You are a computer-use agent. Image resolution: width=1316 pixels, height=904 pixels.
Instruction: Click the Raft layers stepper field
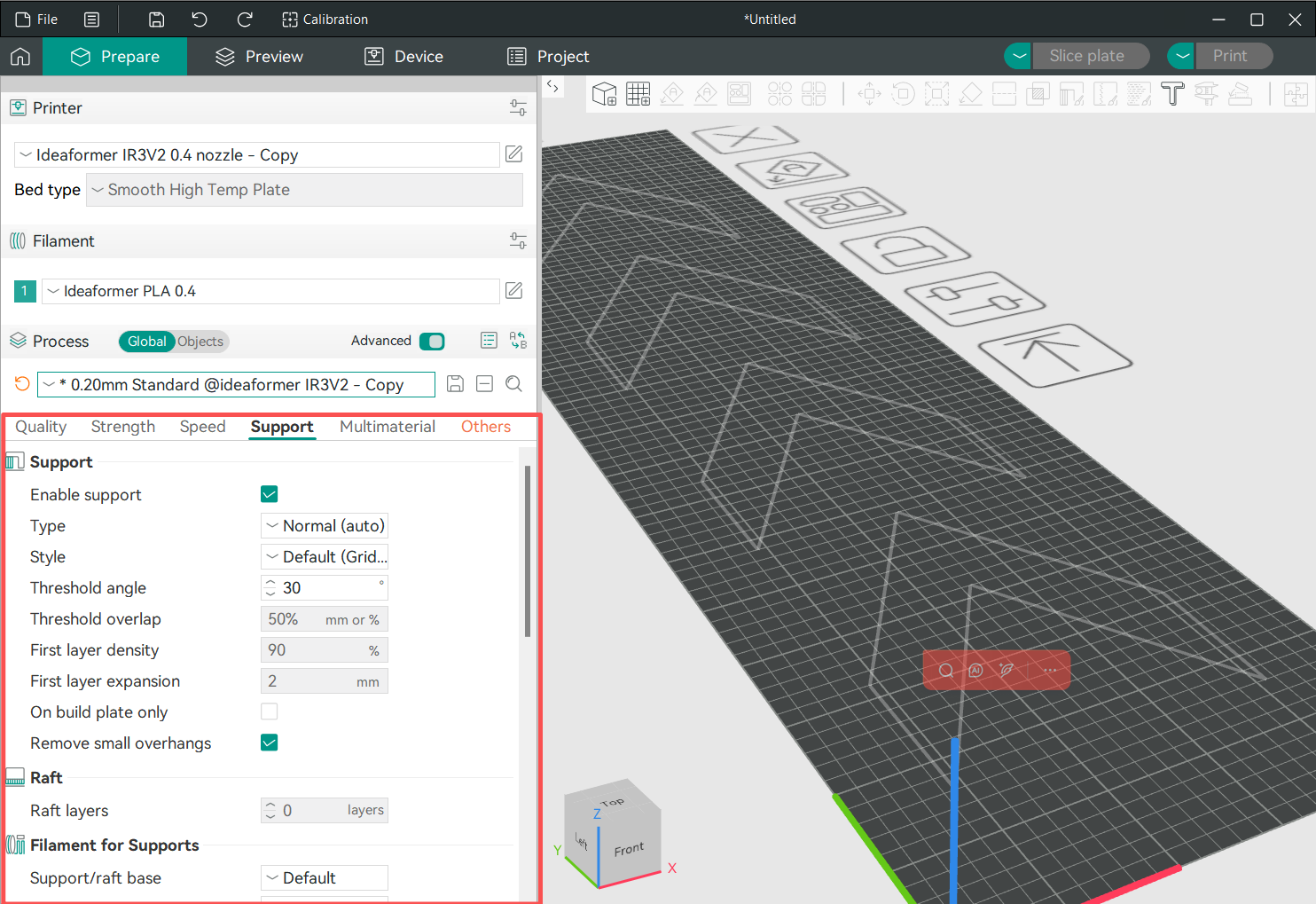click(325, 810)
